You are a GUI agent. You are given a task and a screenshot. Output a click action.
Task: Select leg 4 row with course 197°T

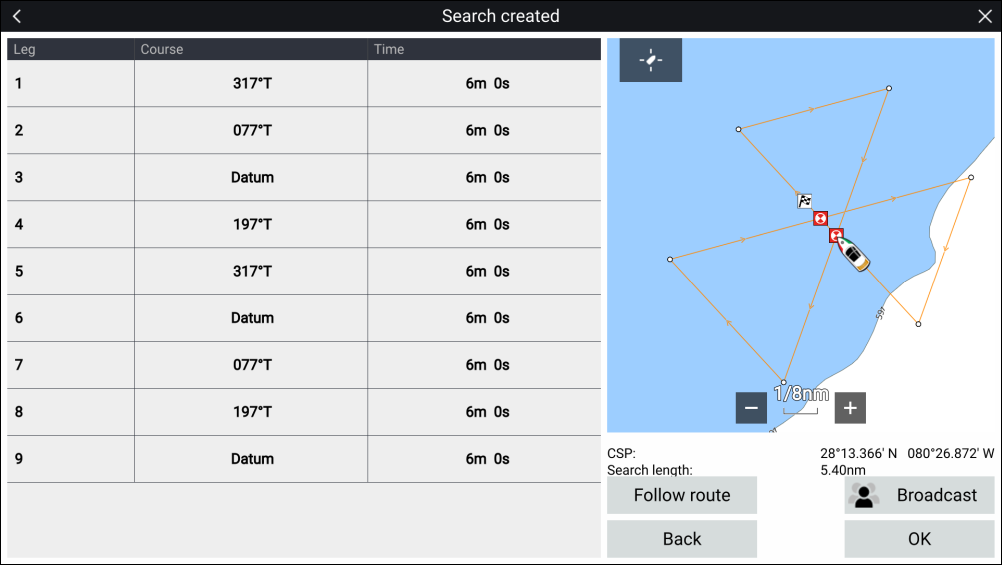(304, 225)
